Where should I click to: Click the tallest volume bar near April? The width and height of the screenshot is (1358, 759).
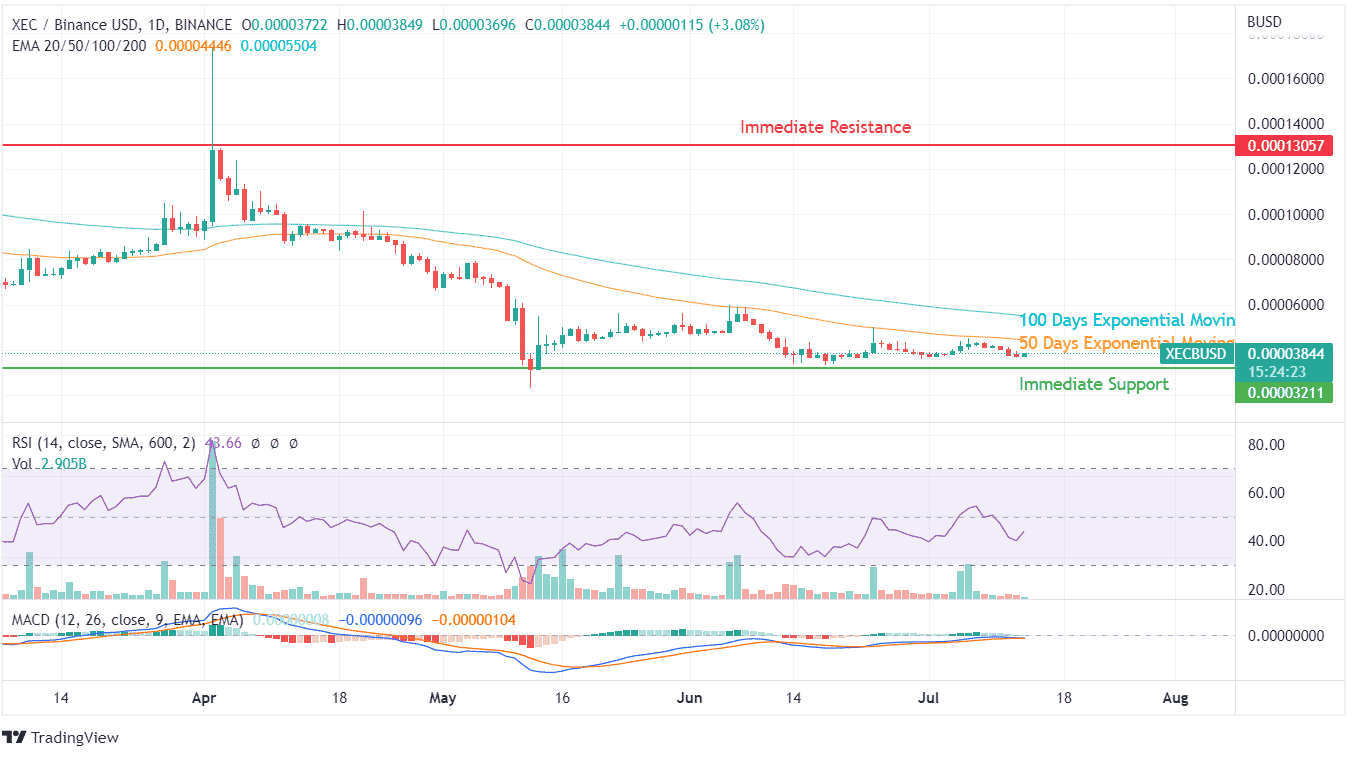click(x=212, y=521)
